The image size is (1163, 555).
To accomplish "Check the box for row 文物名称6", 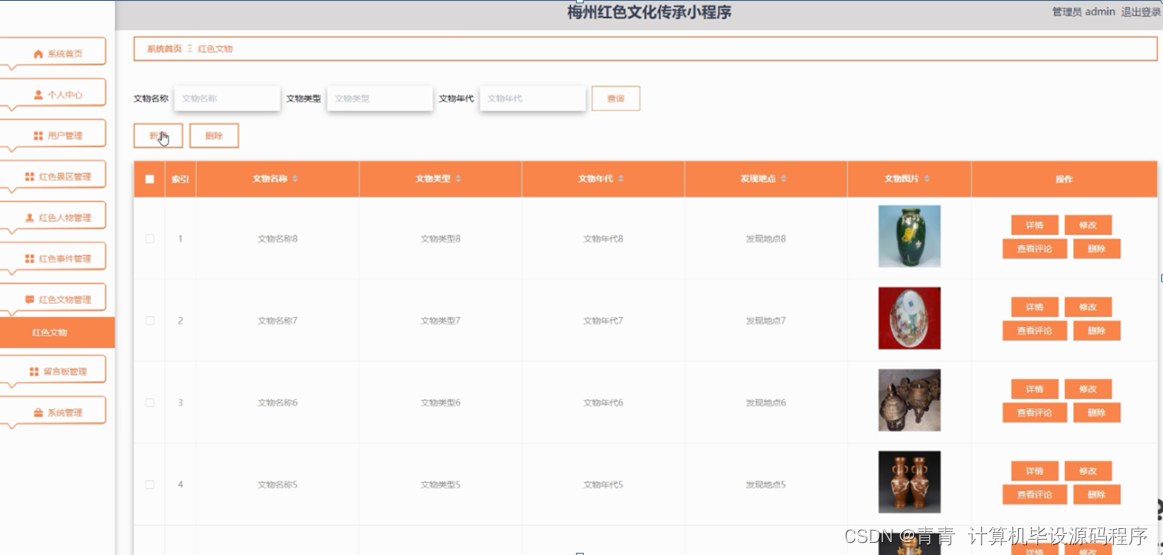I will point(150,402).
